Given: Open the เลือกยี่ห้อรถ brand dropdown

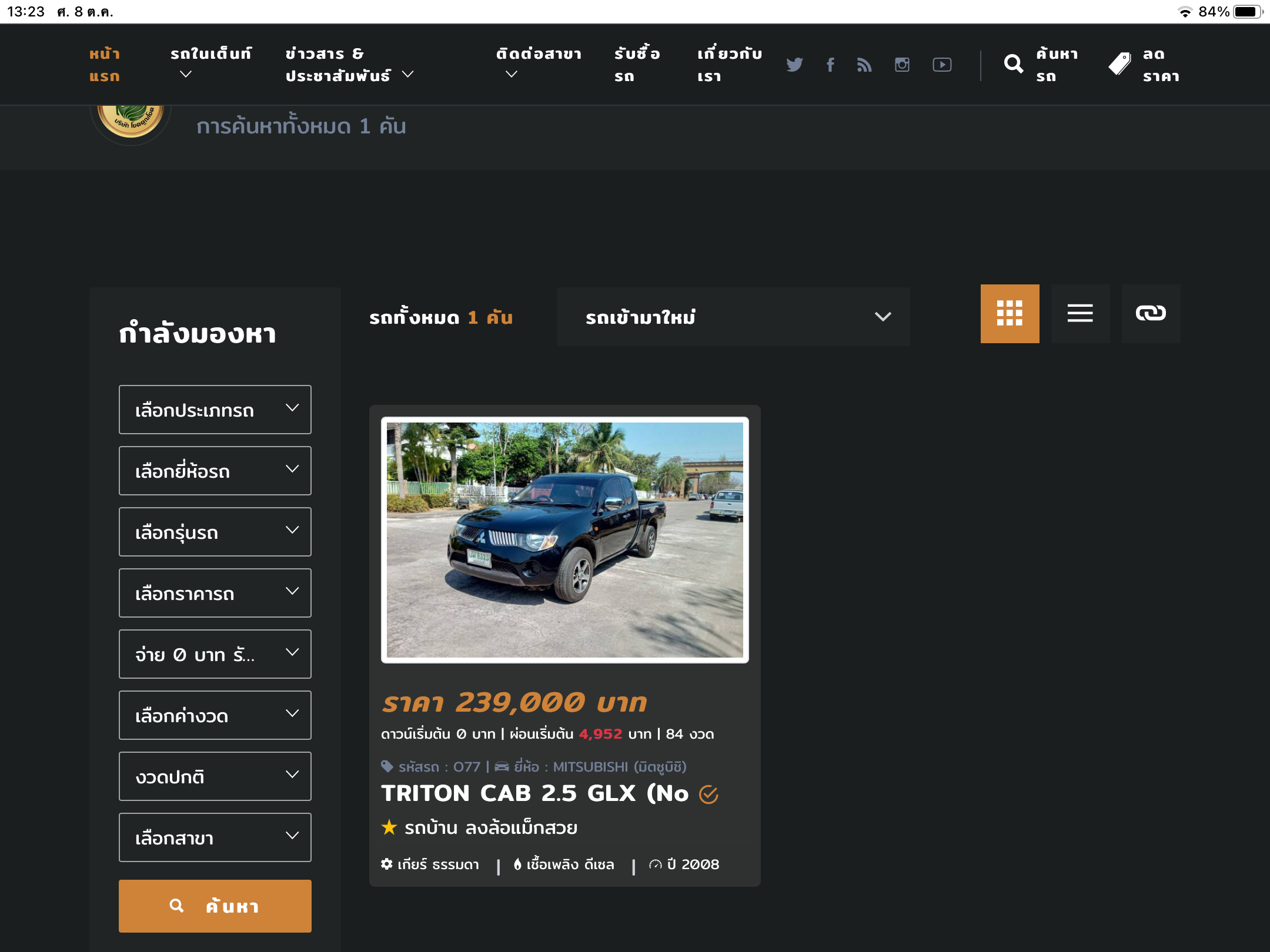Looking at the screenshot, I should click(x=215, y=471).
